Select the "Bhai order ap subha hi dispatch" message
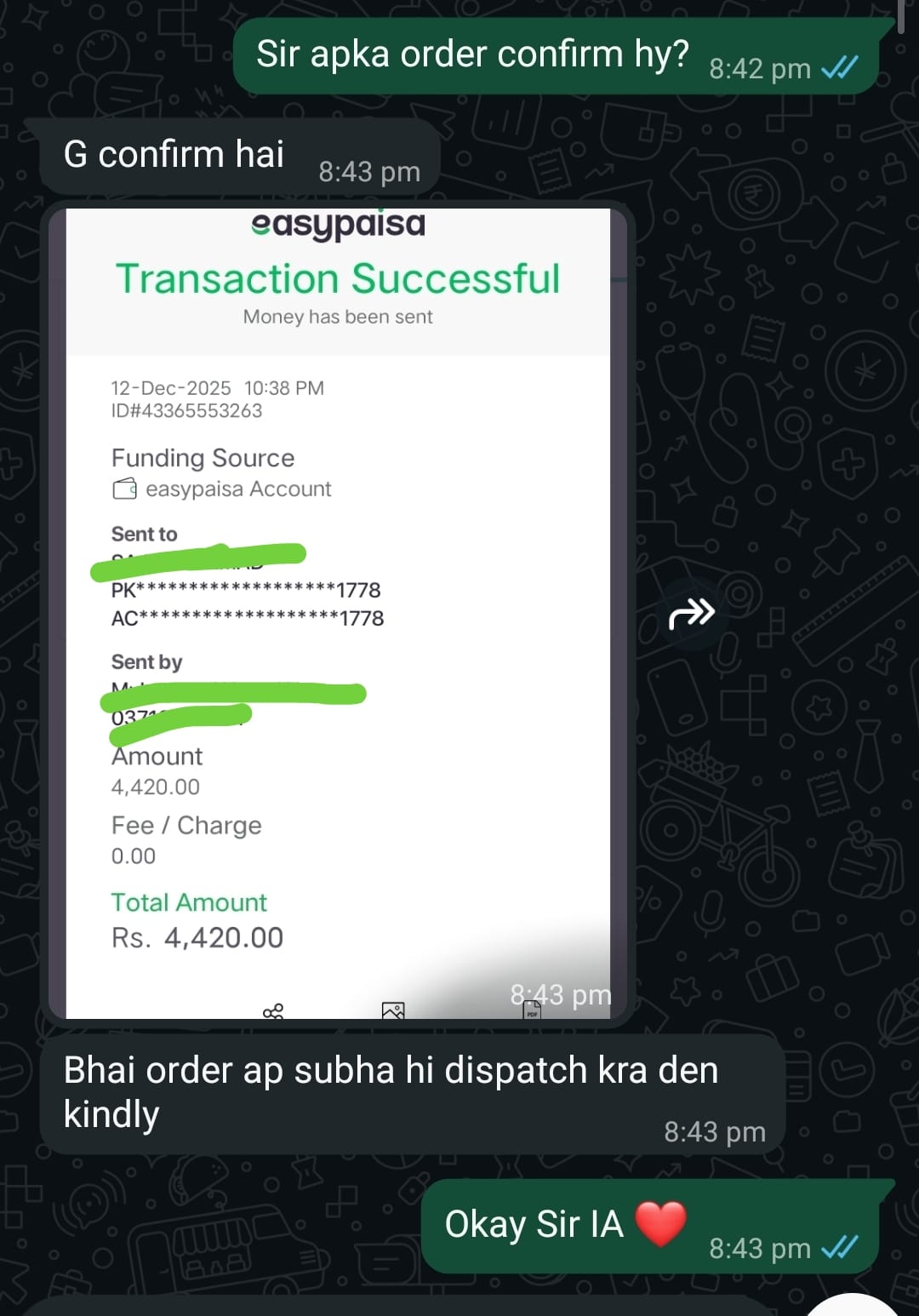Screen dimensions: 919x1316 coord(412,1094)
